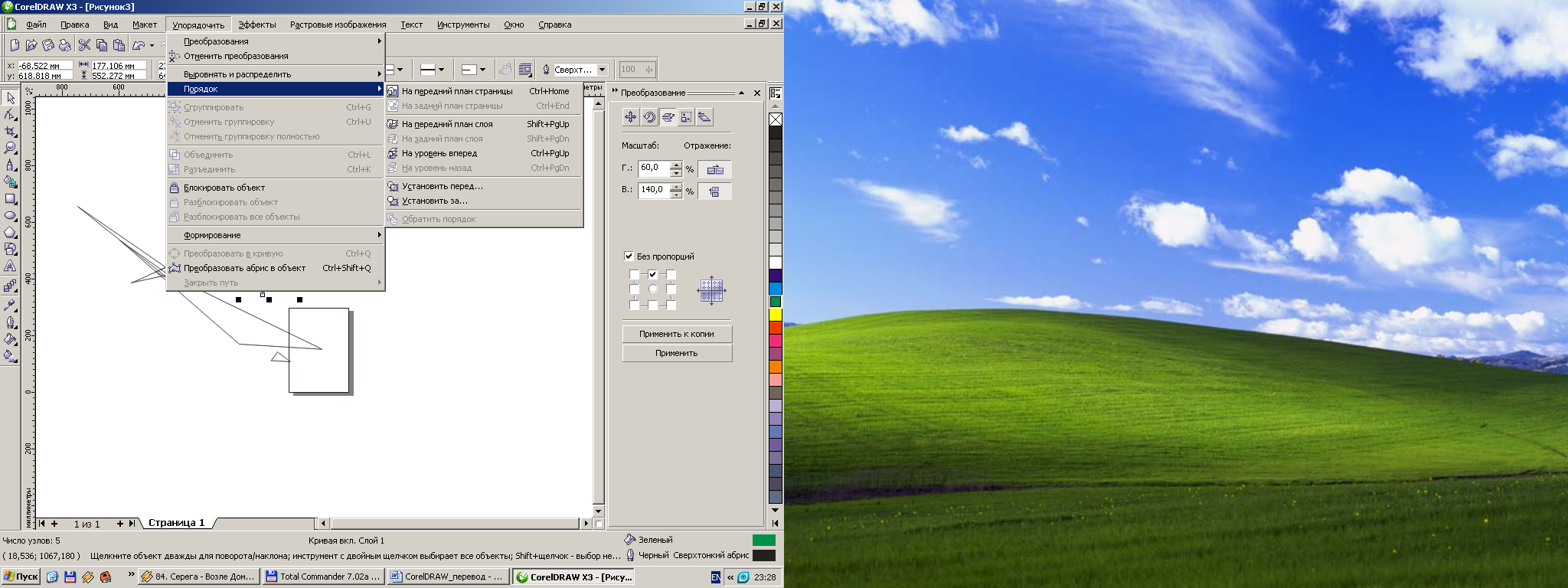The height and width of the screenshot is (588, 1568).
Task: Choose 'Преобразовать абрис в объект'
Action: (276, 268)
